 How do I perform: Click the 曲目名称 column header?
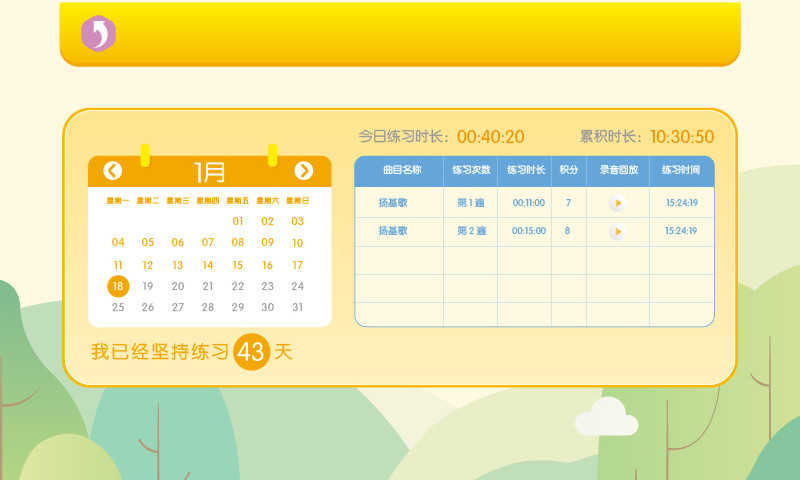399,171
